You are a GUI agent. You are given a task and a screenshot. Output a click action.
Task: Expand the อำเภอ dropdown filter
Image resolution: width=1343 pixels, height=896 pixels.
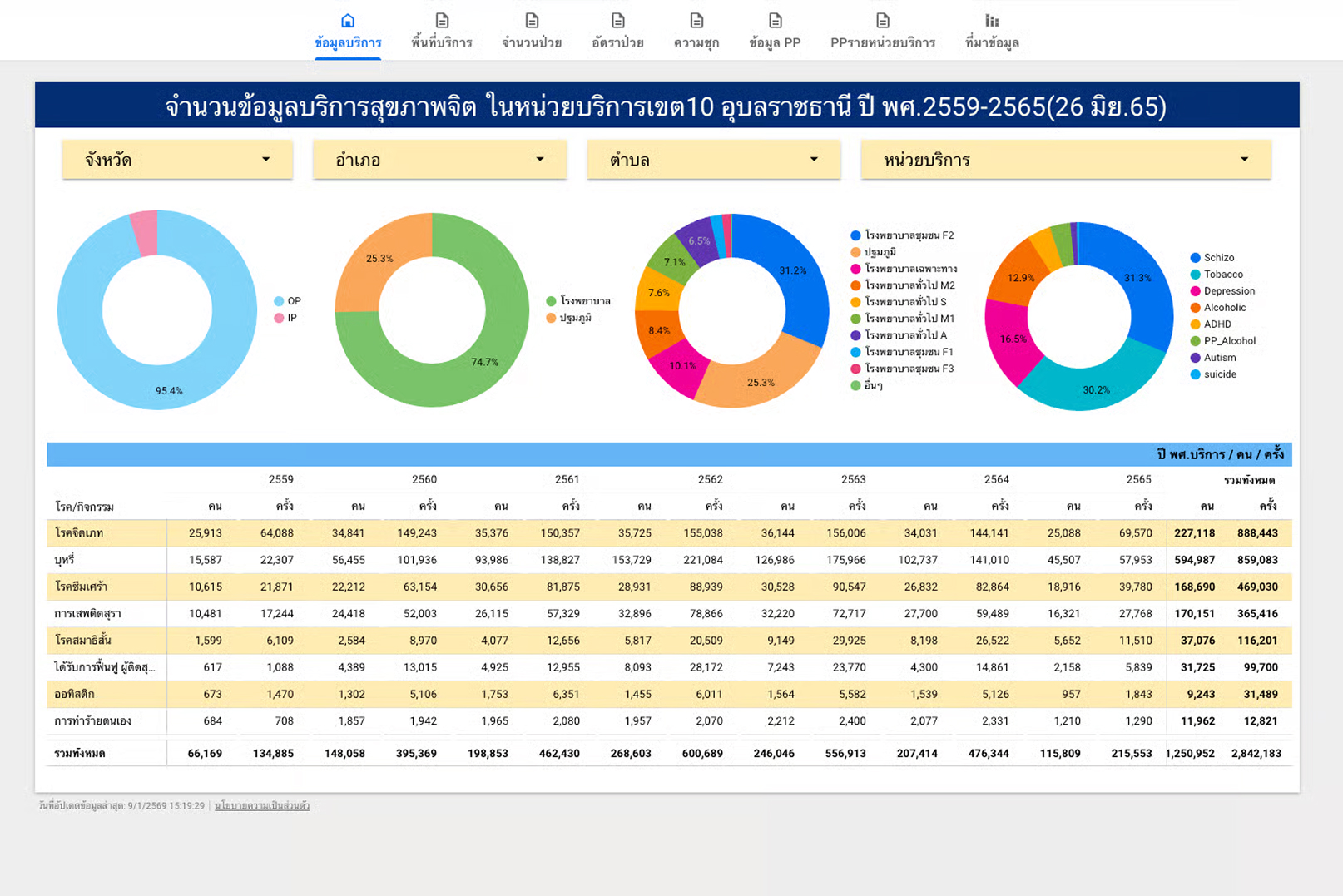(x=439, y=160)
